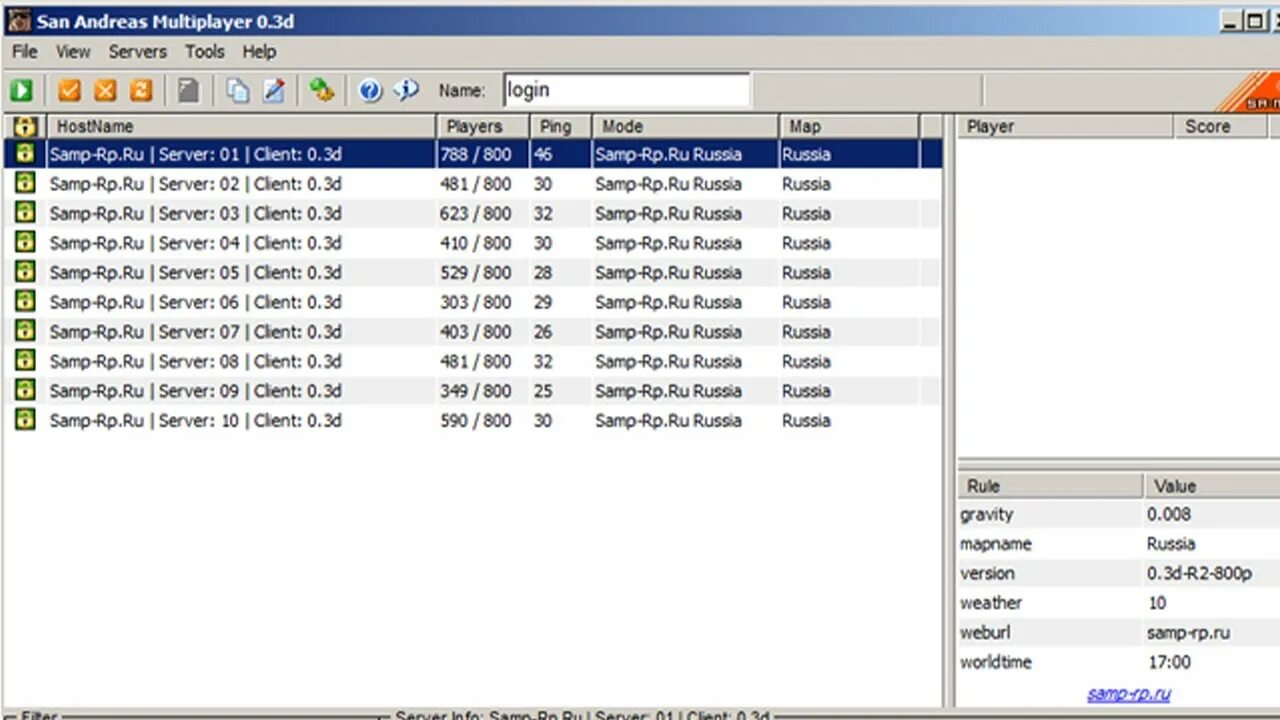Sort servers by HostName column header

coord(242,127)
